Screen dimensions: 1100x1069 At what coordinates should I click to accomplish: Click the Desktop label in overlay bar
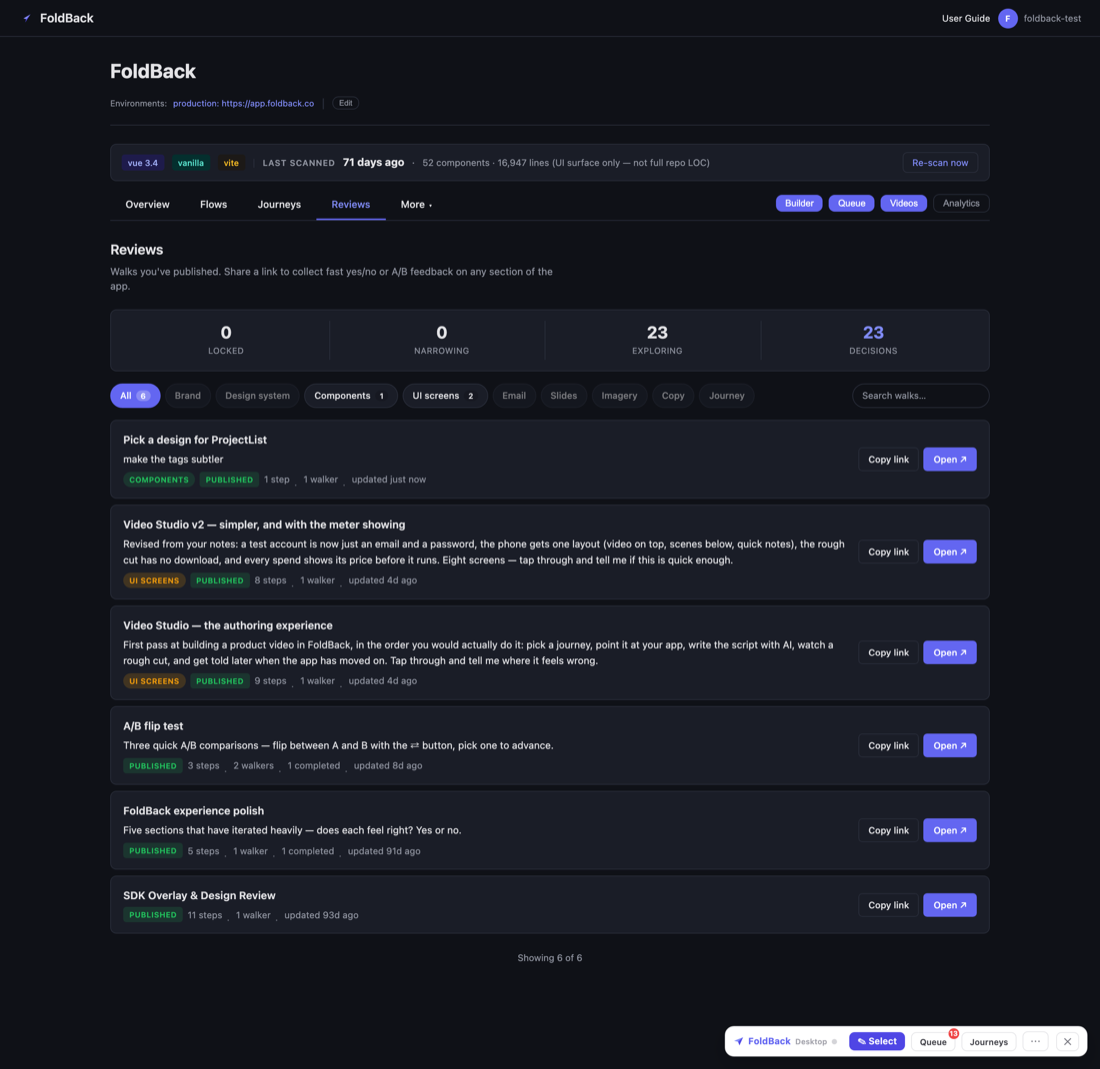tap(811, 1042)
